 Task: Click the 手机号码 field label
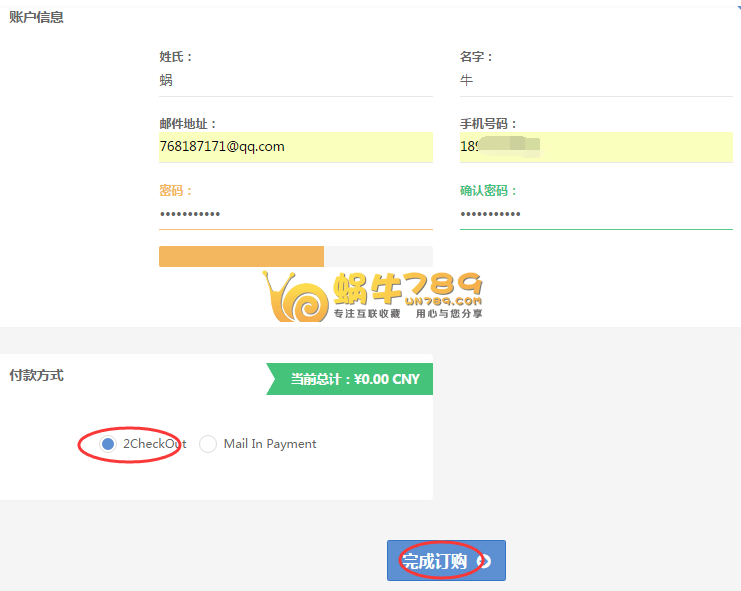tap(489, 124)
